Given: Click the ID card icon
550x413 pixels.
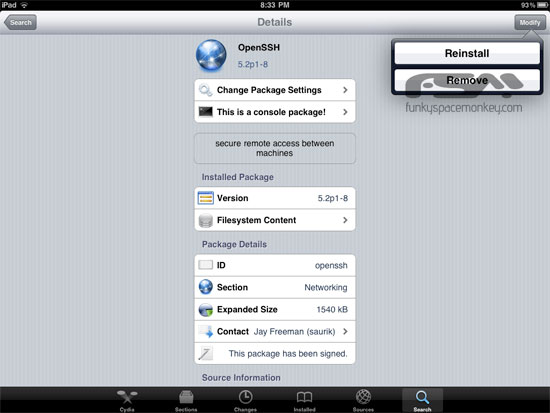Looking at the screenshot, I should (206, 265).
